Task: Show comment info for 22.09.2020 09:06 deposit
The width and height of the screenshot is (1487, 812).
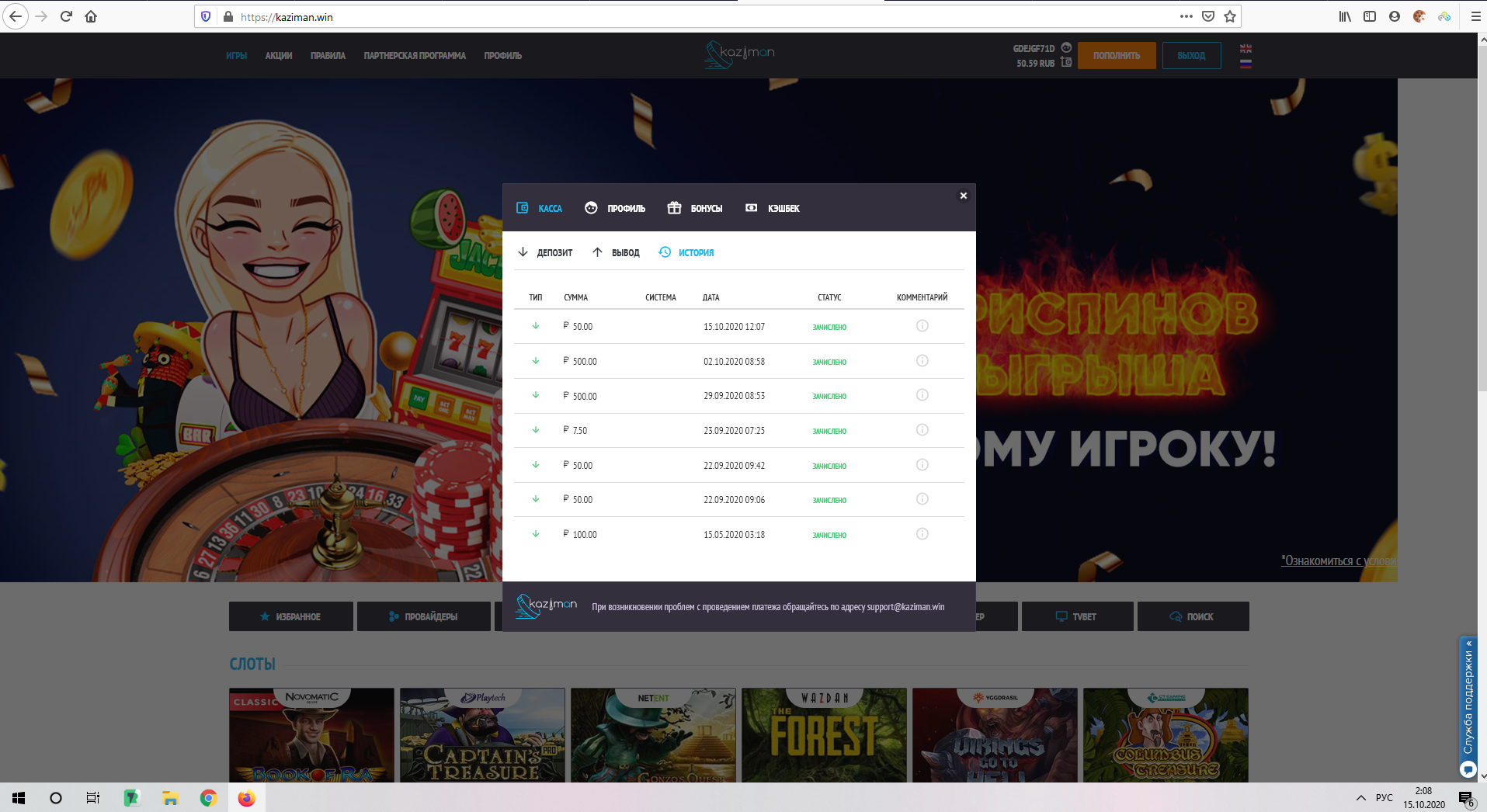Action: pos(922,499)
